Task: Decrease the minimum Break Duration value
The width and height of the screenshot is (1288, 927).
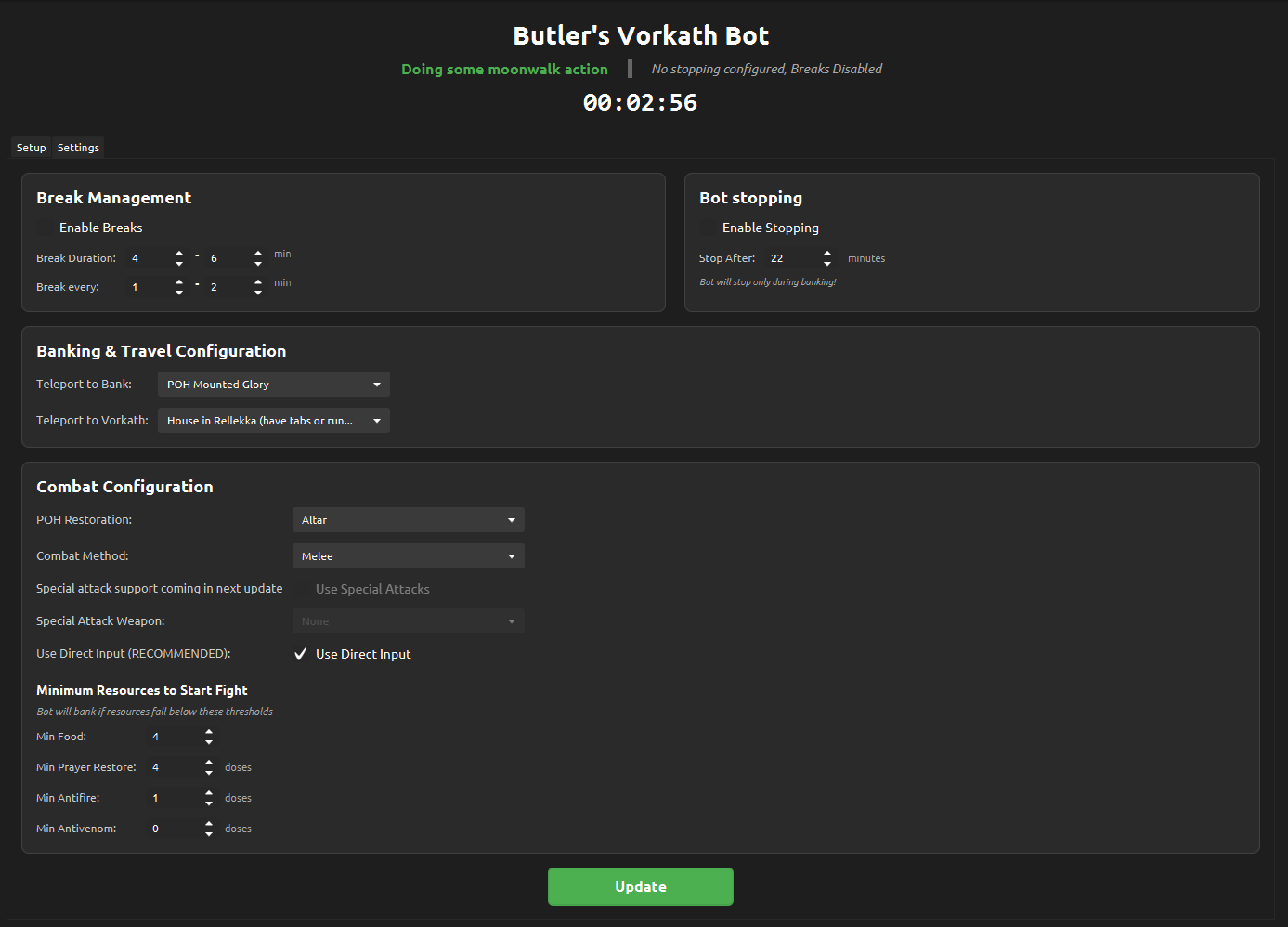Action: click(179, 264)
